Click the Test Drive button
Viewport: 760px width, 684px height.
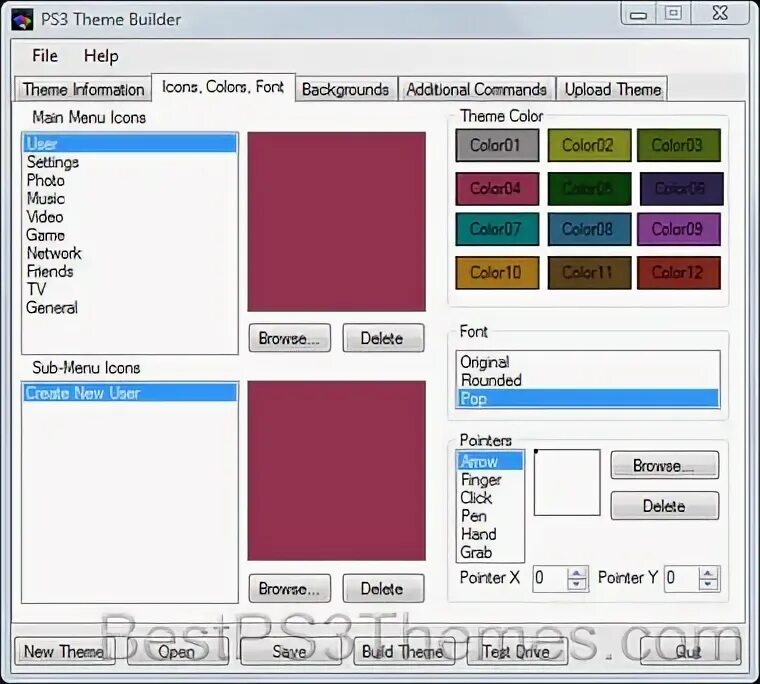[517, 651]
